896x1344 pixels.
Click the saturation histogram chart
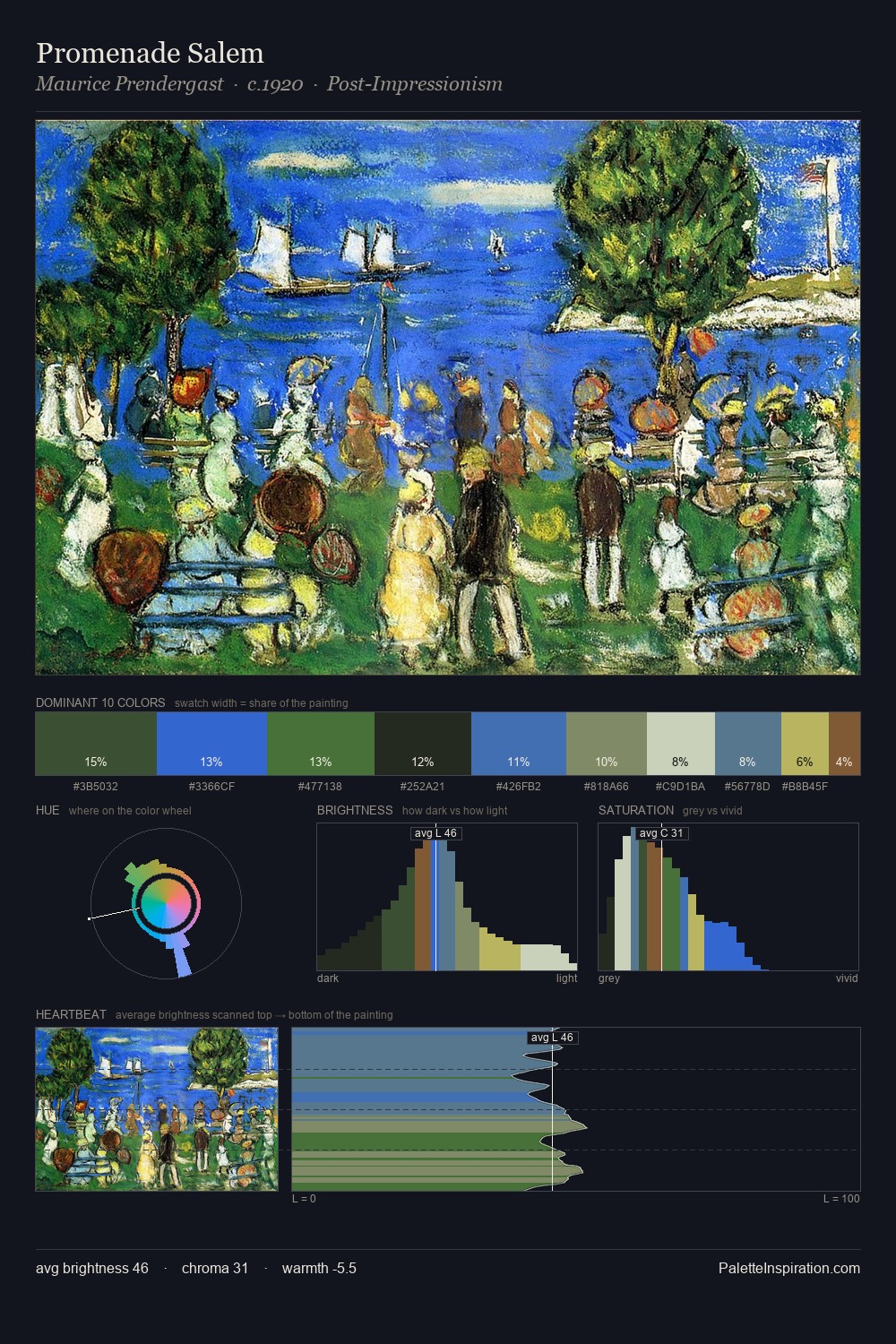(x=728, y=897)
